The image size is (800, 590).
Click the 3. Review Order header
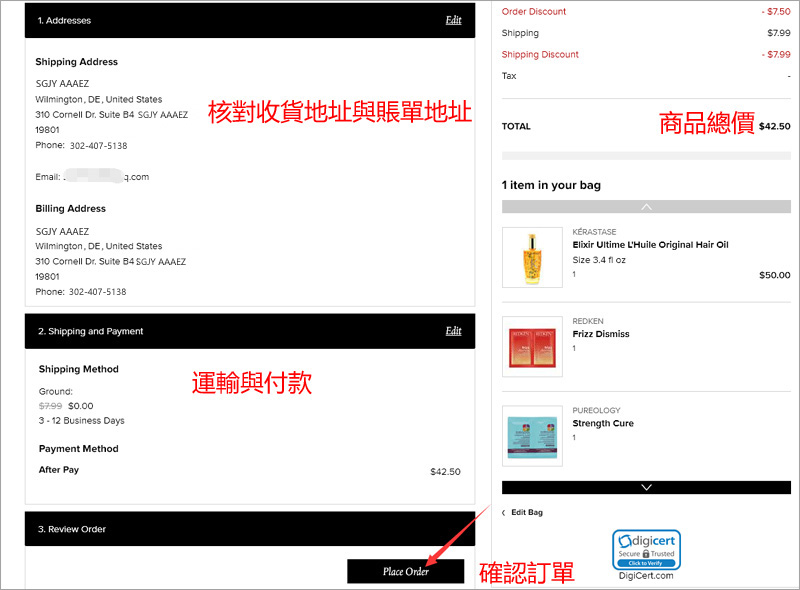click(250, 529)
